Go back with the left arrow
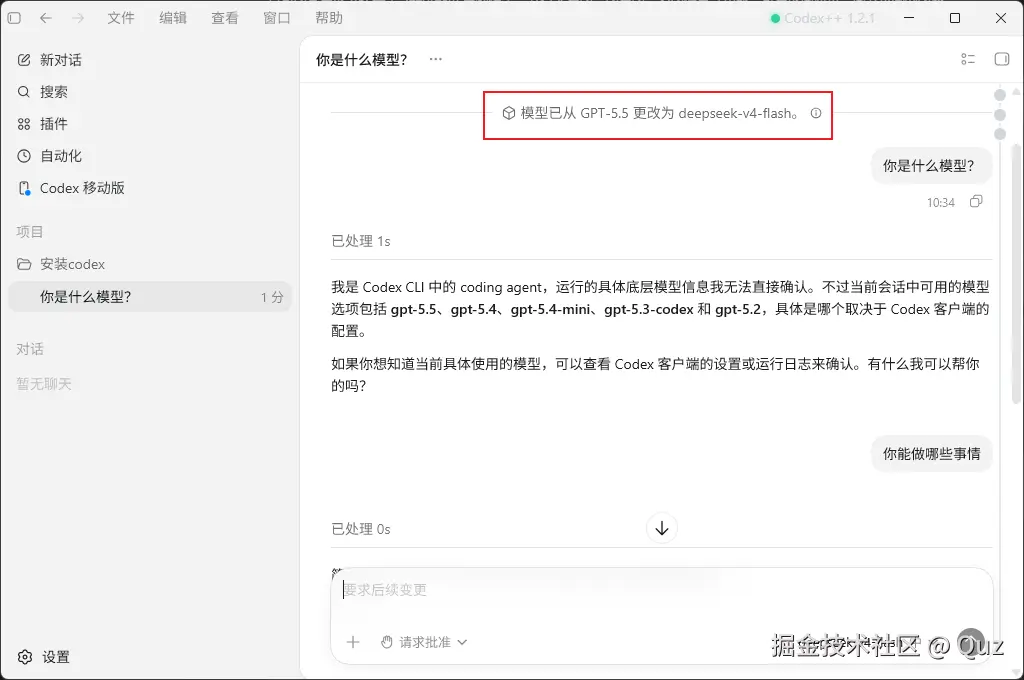This screenshot has width=1024, height=680. (x=45, y=18)
